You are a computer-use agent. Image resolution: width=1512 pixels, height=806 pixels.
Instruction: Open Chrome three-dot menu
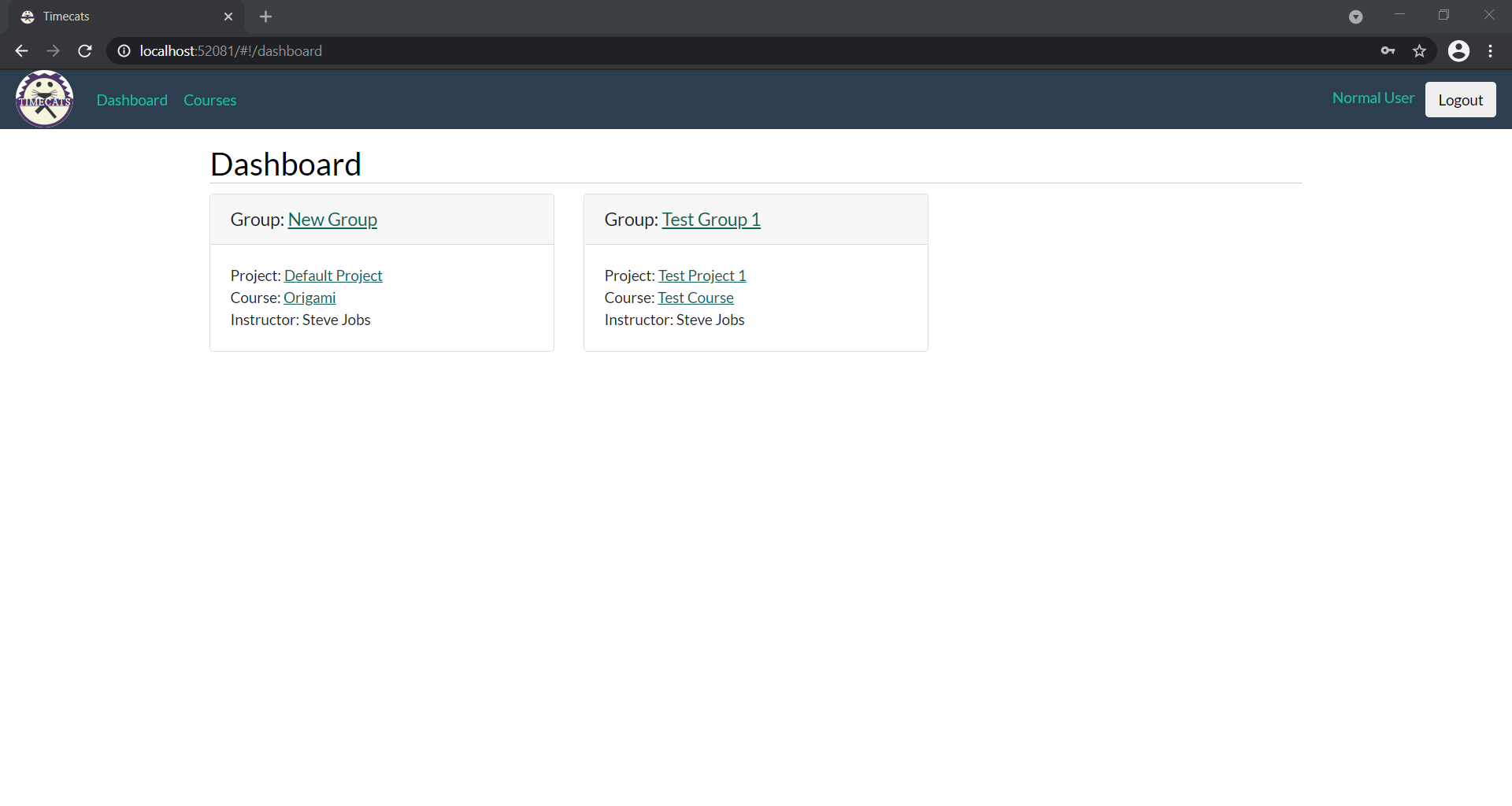point(1490,51)
